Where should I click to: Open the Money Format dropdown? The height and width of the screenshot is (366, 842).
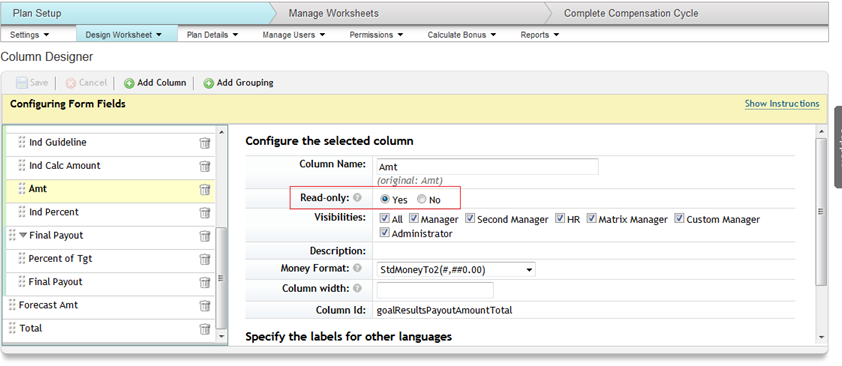point(456,270)
